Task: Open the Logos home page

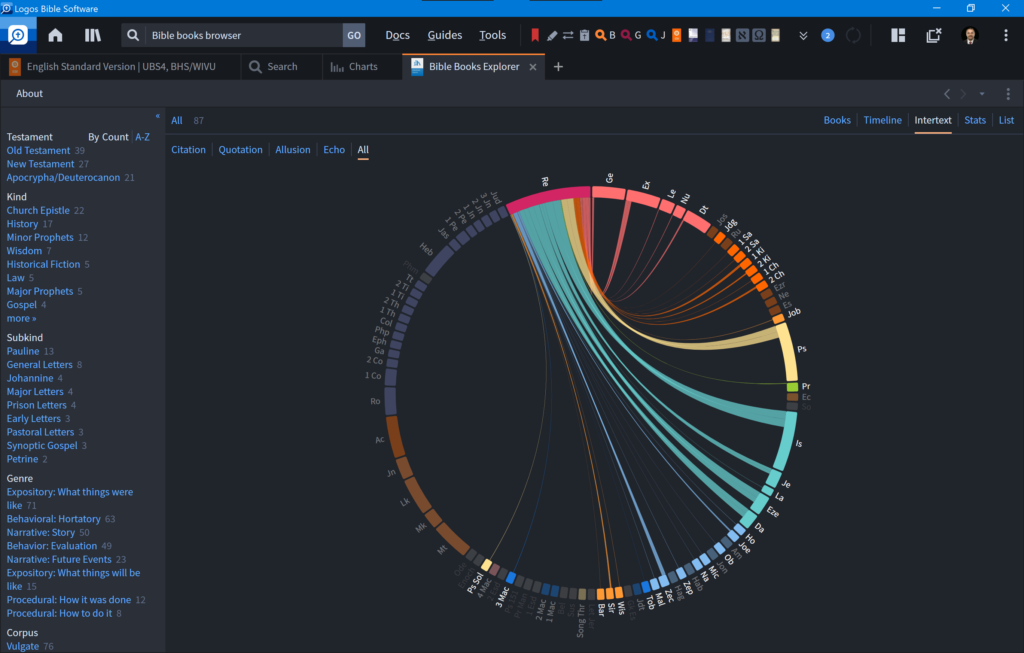Action: (x=56, y=35)
